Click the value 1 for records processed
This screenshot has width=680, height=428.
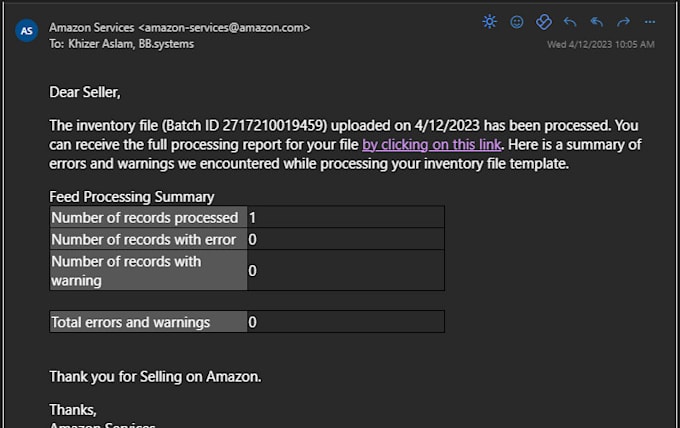[x=252, y=217]
